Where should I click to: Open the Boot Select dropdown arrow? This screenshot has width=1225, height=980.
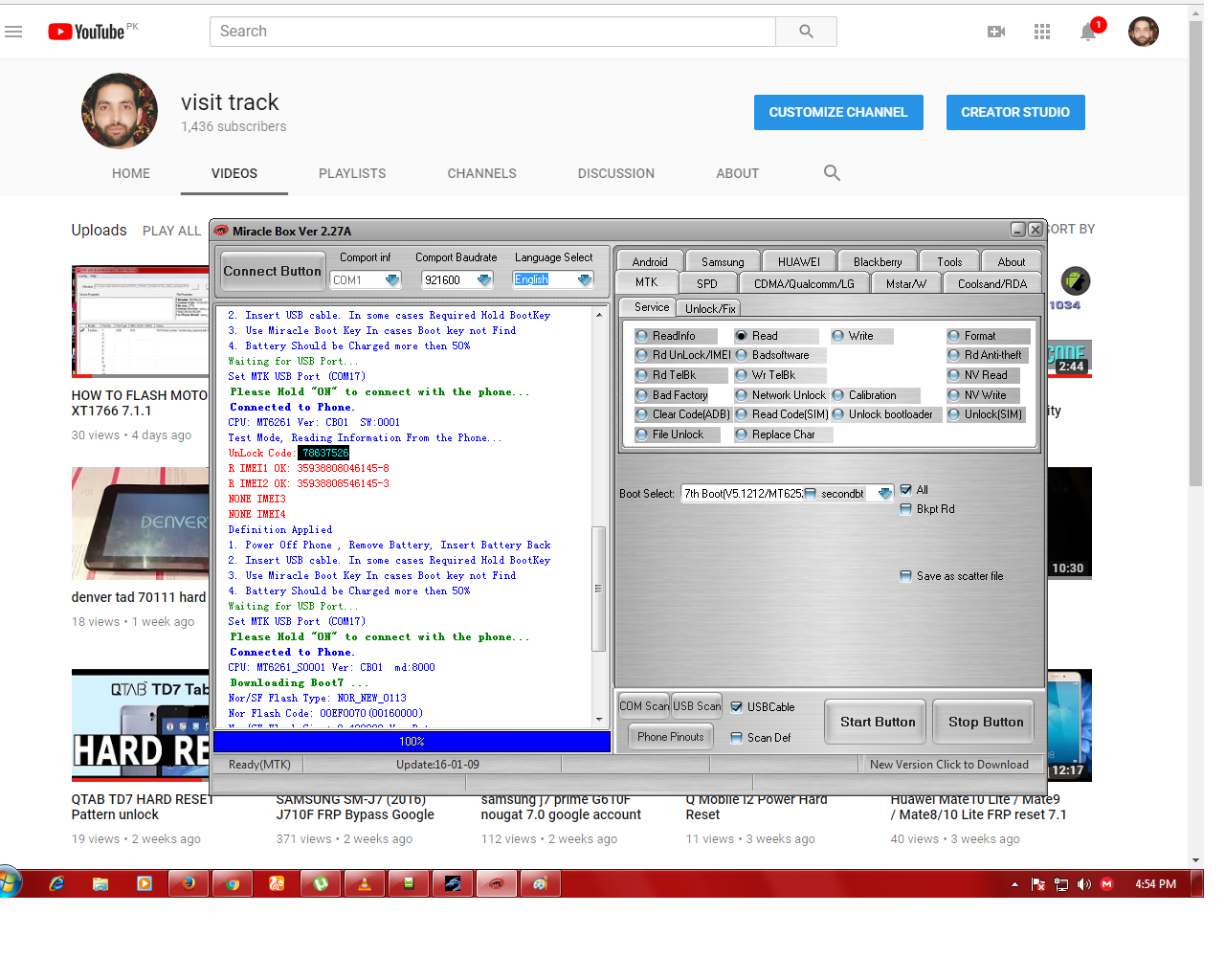pyautogui.click(x=884, y=494)
